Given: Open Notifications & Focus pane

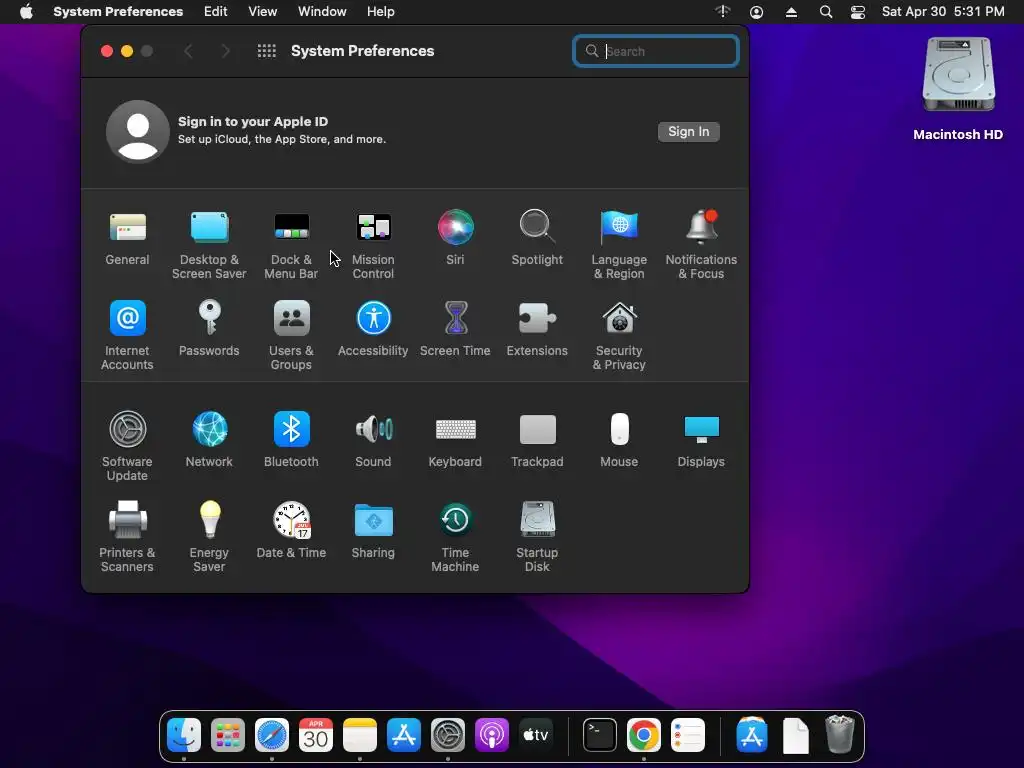Looking at the screenshot, I should (x=701, y=245).
